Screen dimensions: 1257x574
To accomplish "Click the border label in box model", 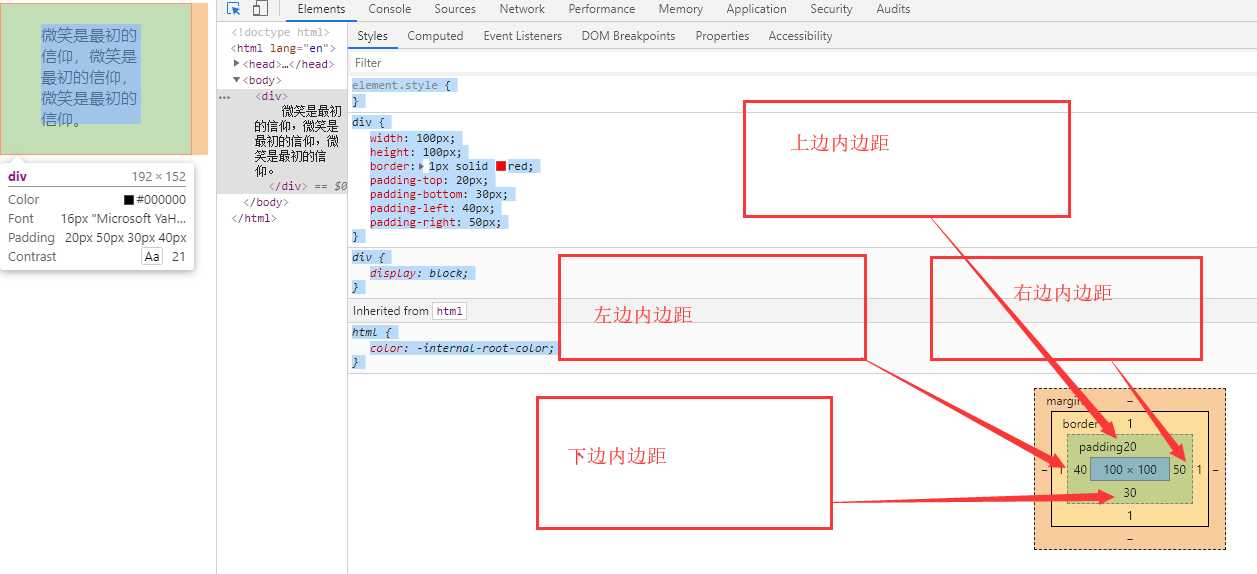I will (1080, 424).
